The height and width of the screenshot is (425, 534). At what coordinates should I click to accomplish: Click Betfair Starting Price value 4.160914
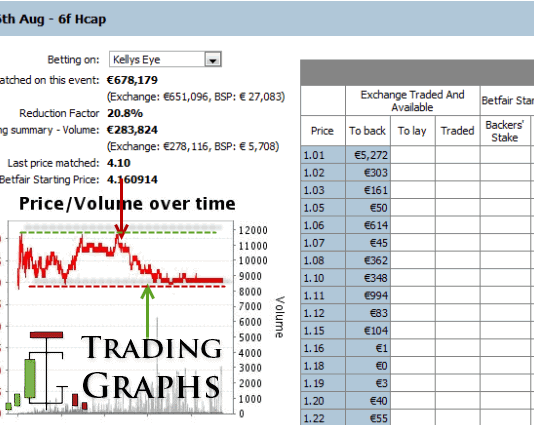tap(132, 179)
